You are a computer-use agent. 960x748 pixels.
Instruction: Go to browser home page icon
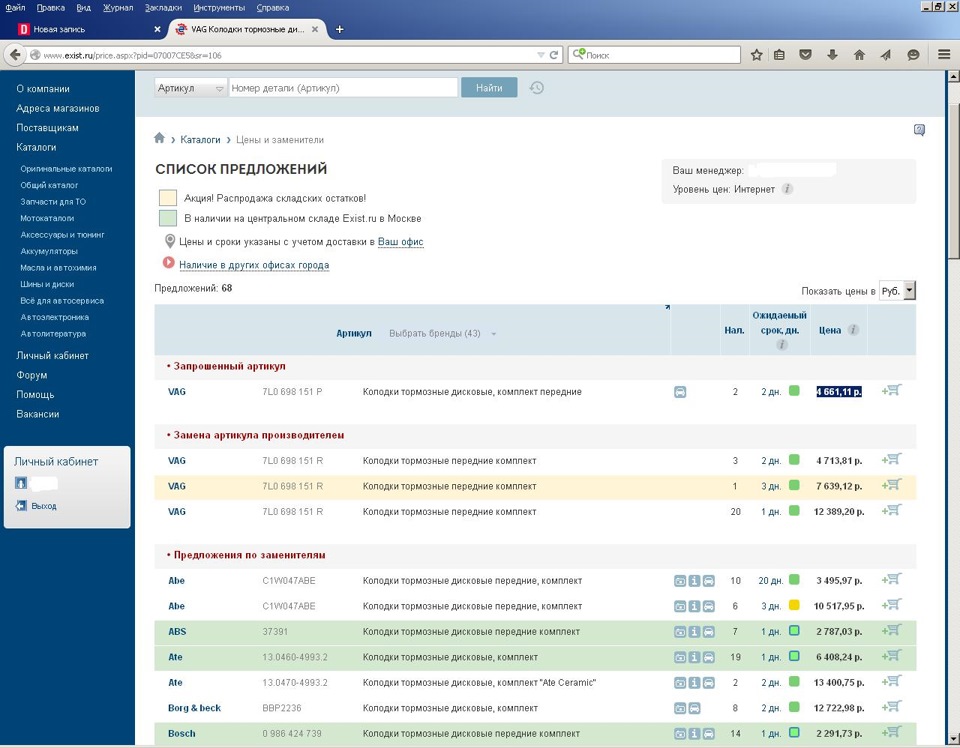coord(859,55)
